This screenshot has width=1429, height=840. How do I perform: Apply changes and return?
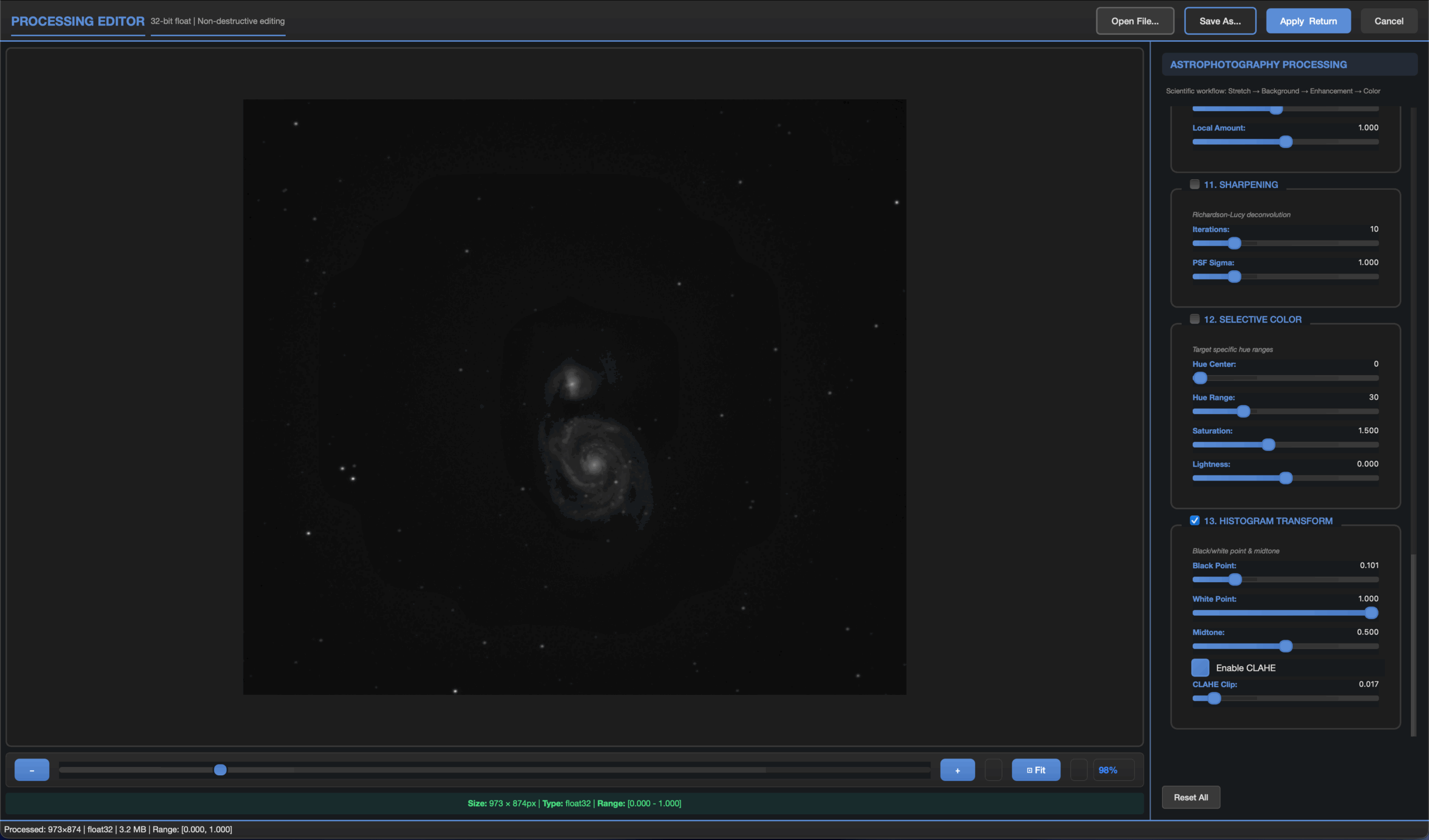[x=1308, y=21]
